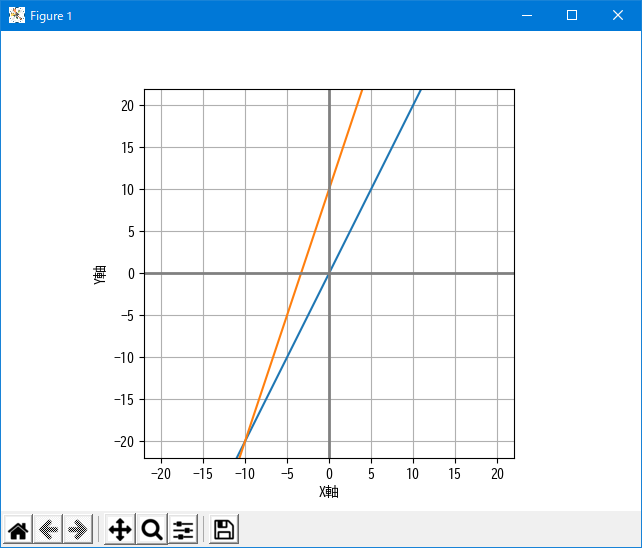Viewport: 642px width, 548px height.
Task: Click the y-axis tick label −20
Action: point(124,442)
